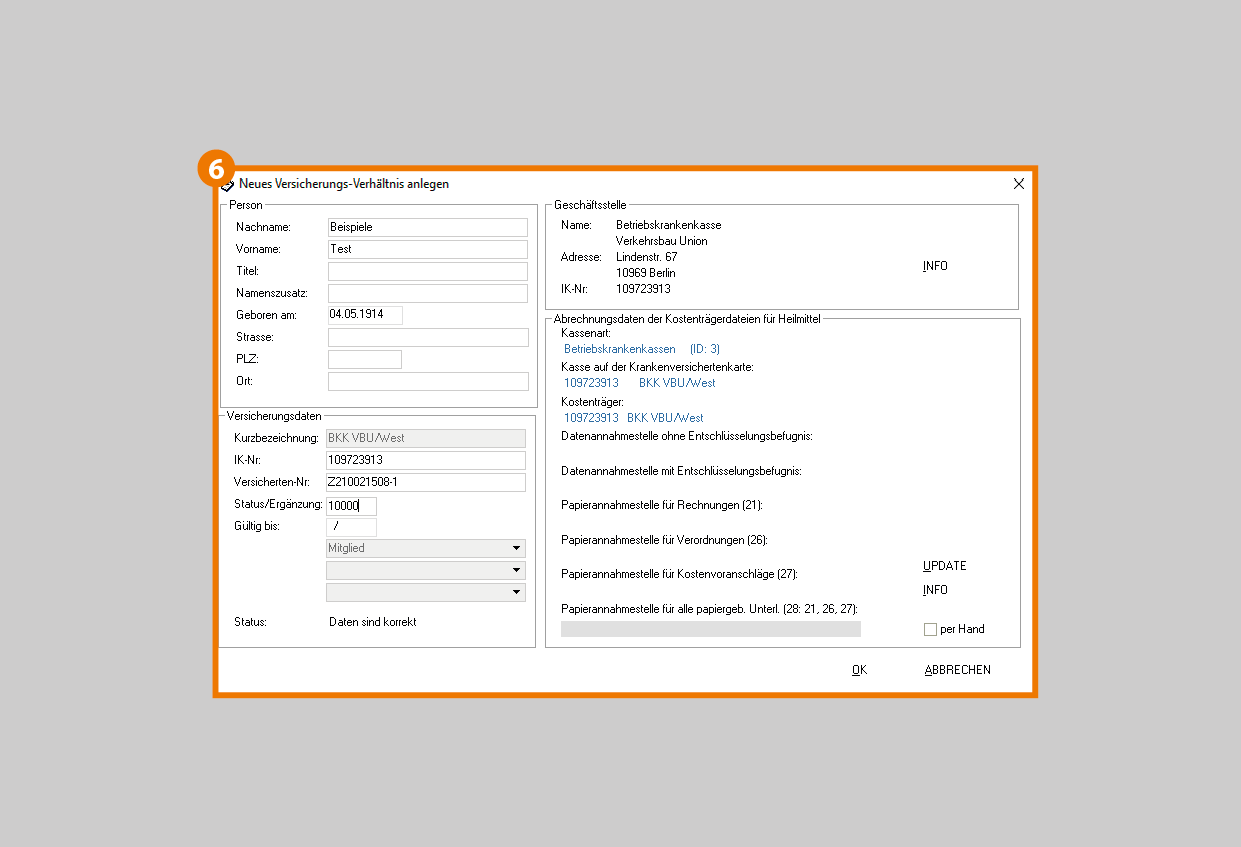Click the Betriebskrankenkassen Kassenart link

[619, 349]
